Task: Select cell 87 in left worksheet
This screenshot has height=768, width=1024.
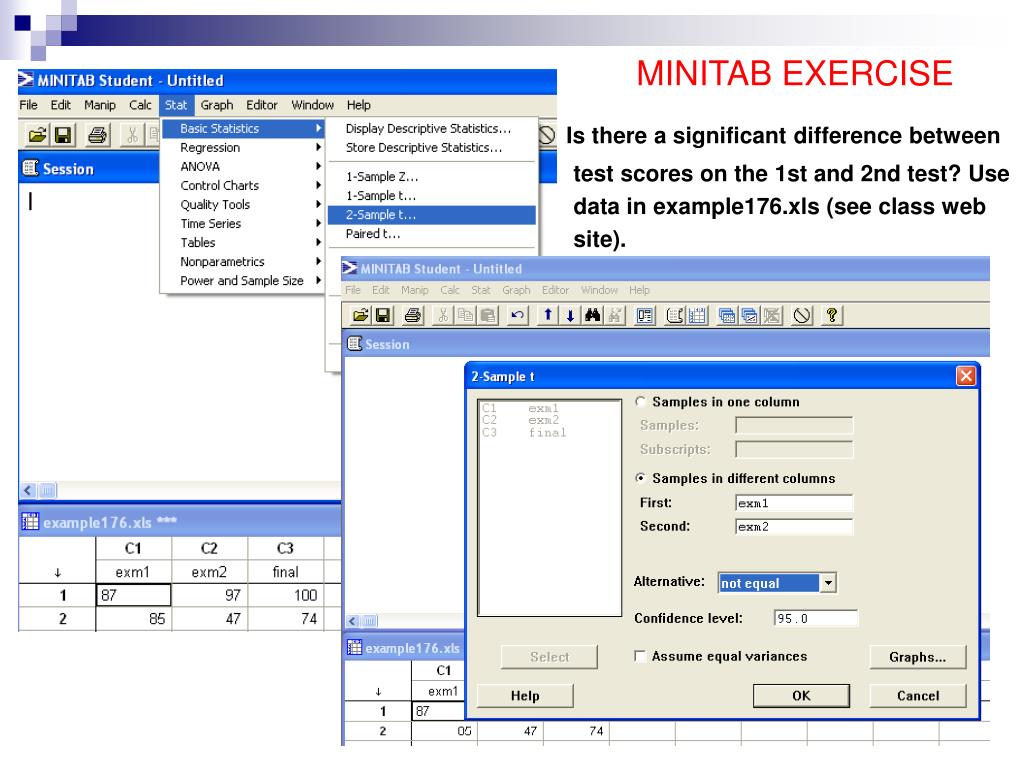Action: (x=133, y=595)
